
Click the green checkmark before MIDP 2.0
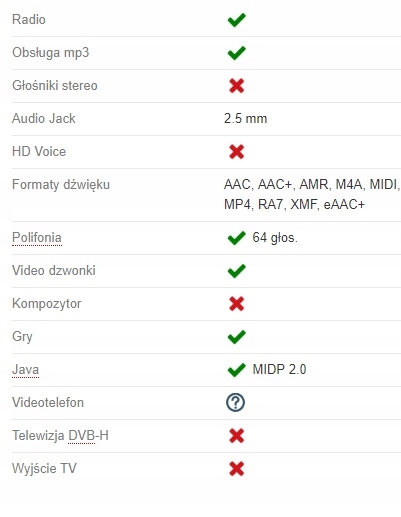236,370
